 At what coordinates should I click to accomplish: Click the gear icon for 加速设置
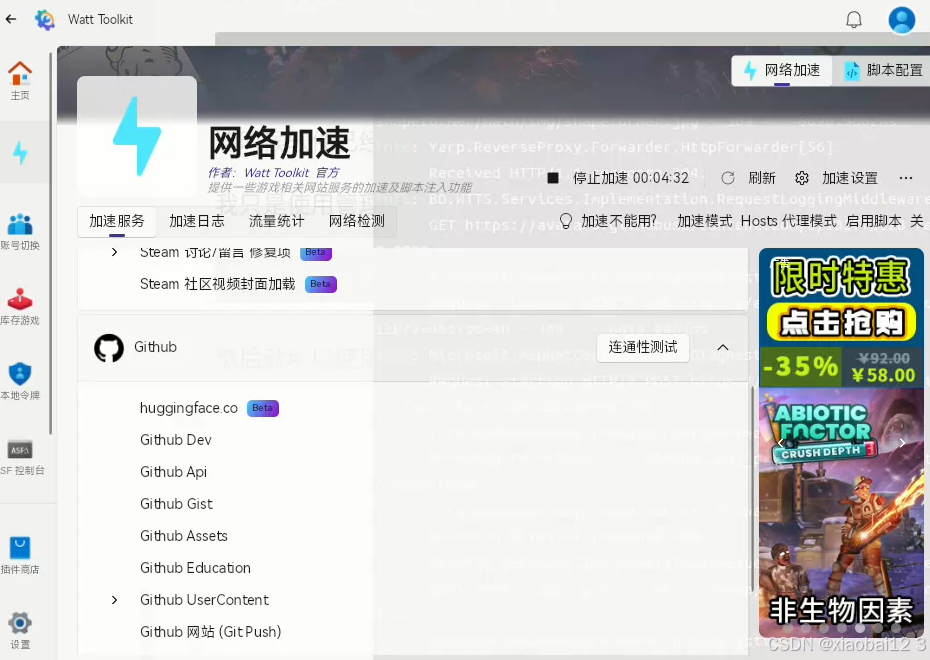tap(802, 178)
